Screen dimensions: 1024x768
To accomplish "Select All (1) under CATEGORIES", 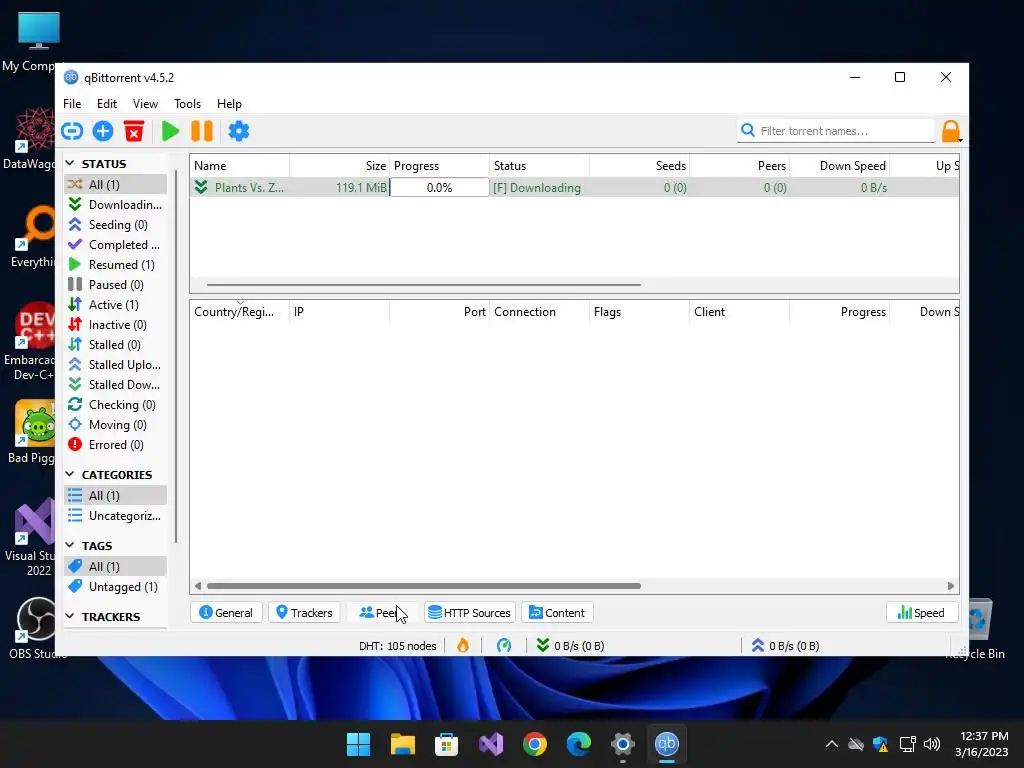I will [116, 496].
